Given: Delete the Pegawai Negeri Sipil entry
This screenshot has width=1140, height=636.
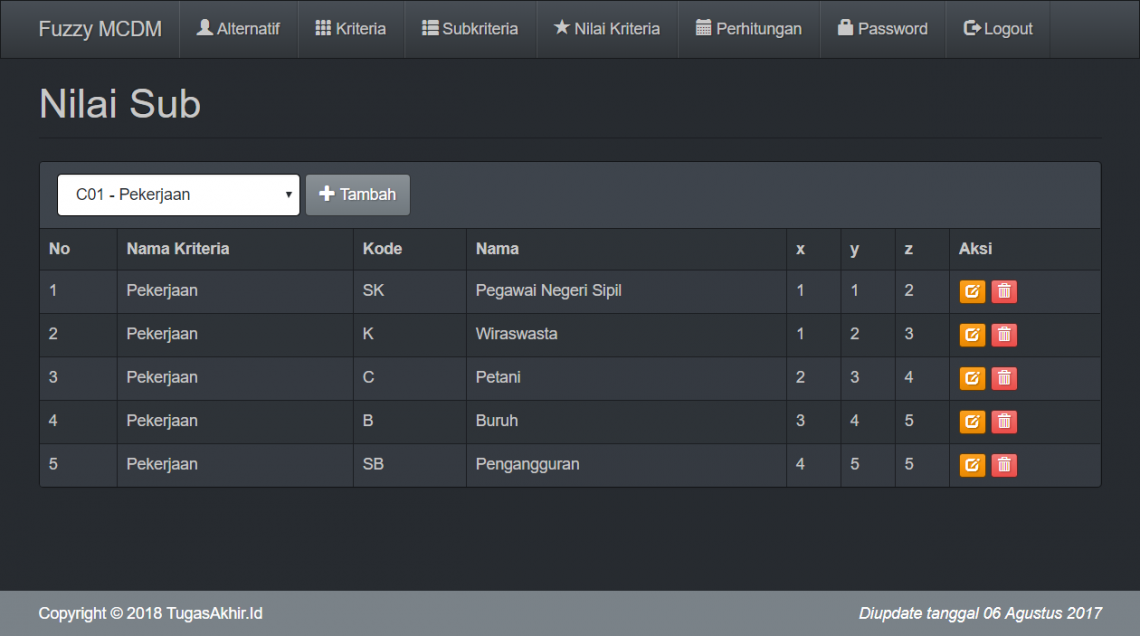Looking at the screenshot, I should tap(1004, 291).
